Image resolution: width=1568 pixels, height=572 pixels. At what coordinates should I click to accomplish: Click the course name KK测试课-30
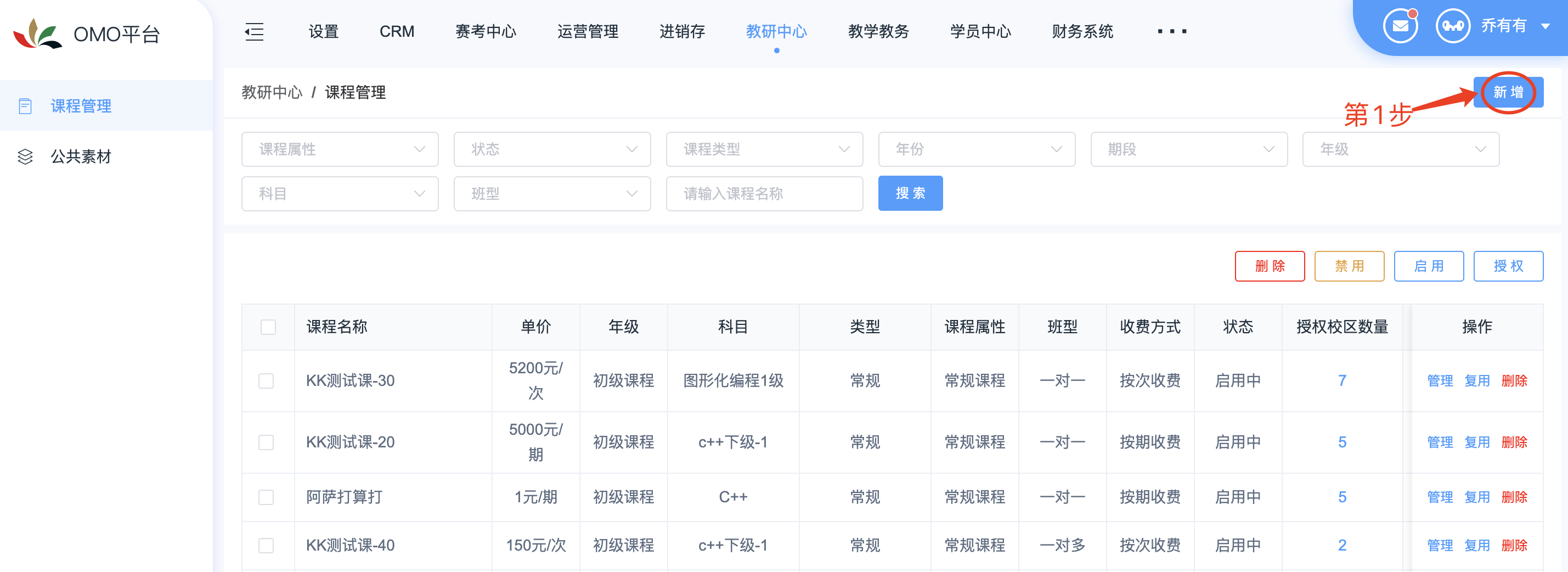click(350, 381)
